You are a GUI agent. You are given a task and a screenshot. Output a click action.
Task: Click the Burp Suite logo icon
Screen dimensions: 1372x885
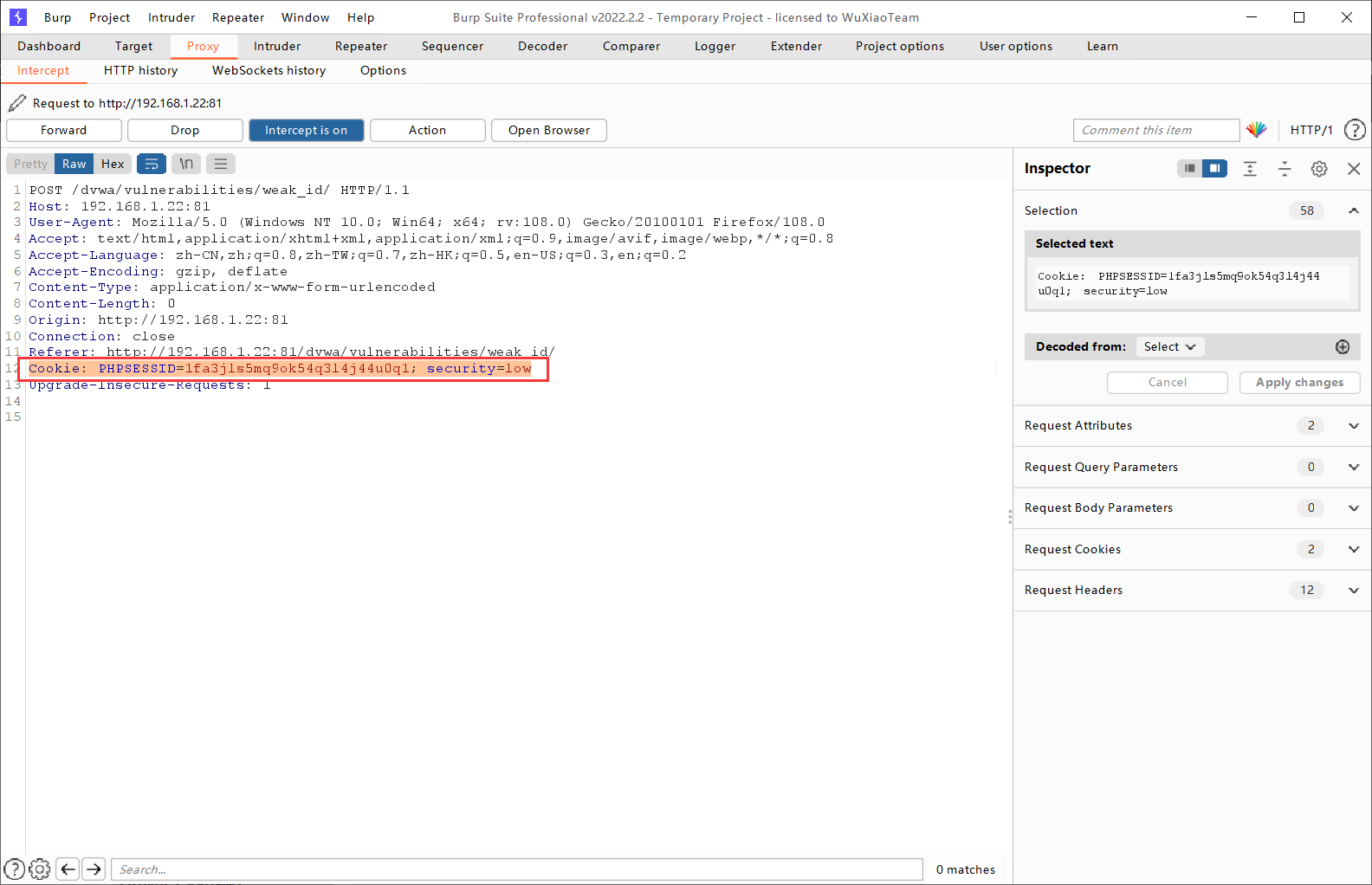coord(18,17)
